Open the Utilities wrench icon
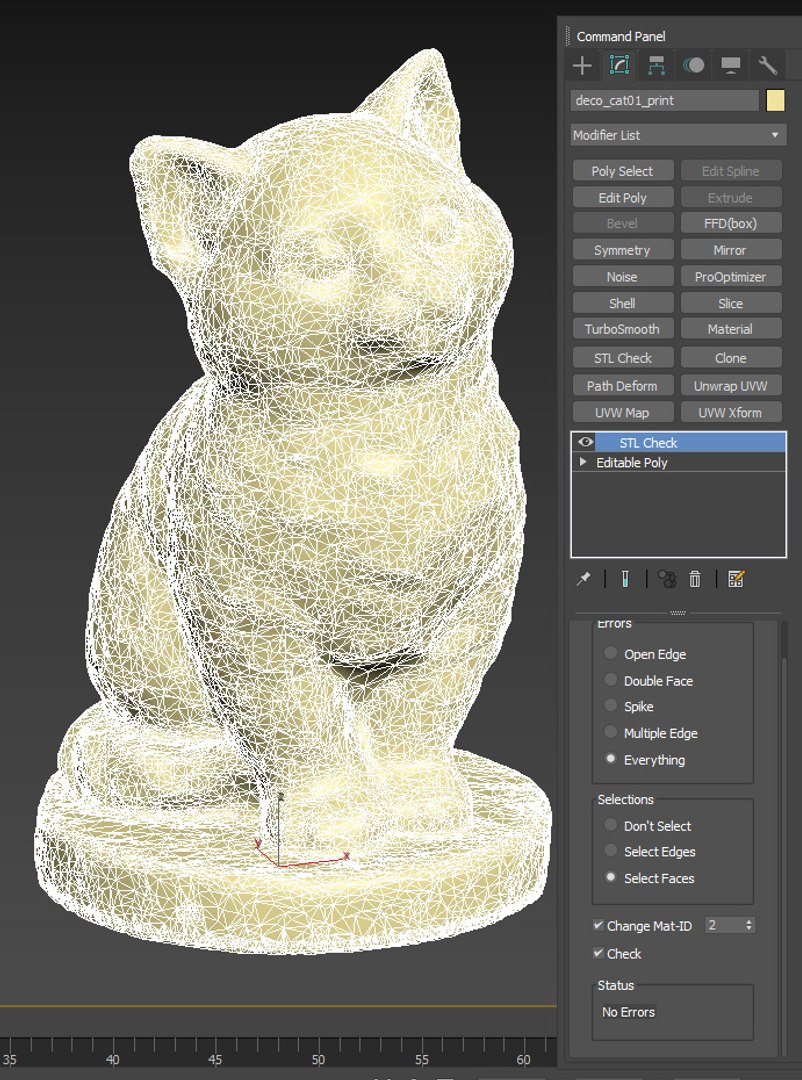 click(x=768, y=65)
